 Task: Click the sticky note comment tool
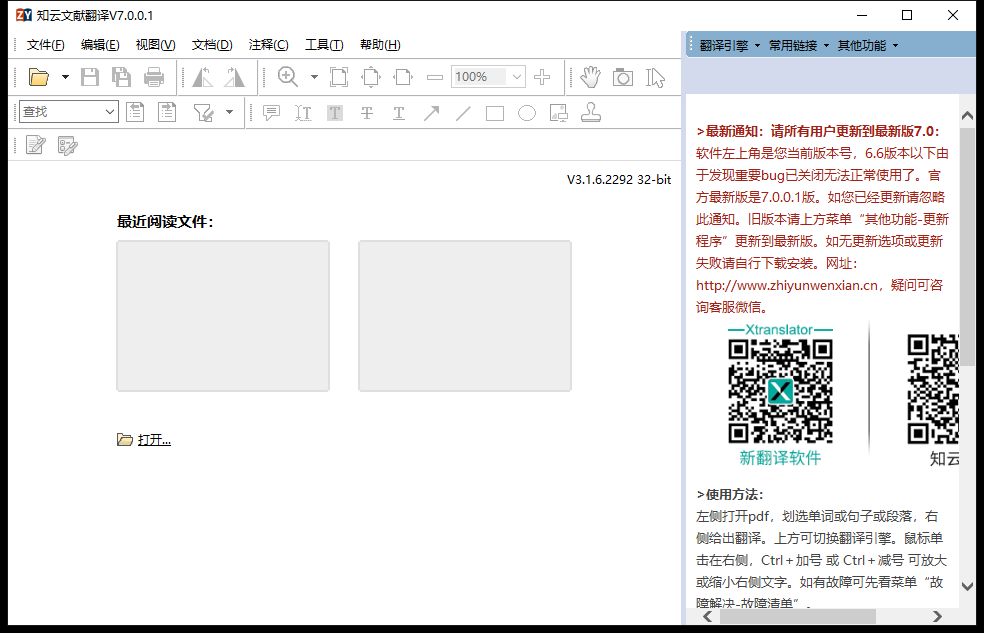click(x=271, y=113)
